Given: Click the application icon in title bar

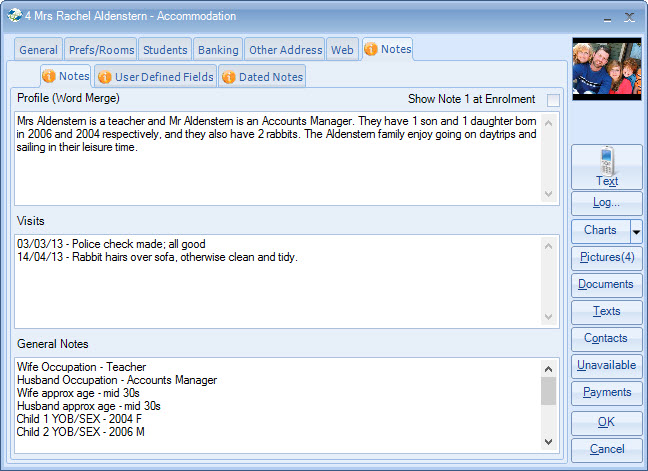Looking at the screenshot, I should pos(14,16).
